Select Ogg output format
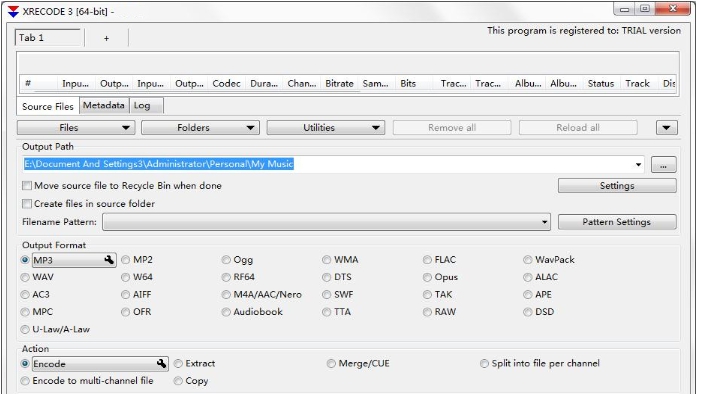701x394 pixels. click(x=226, y=260)
